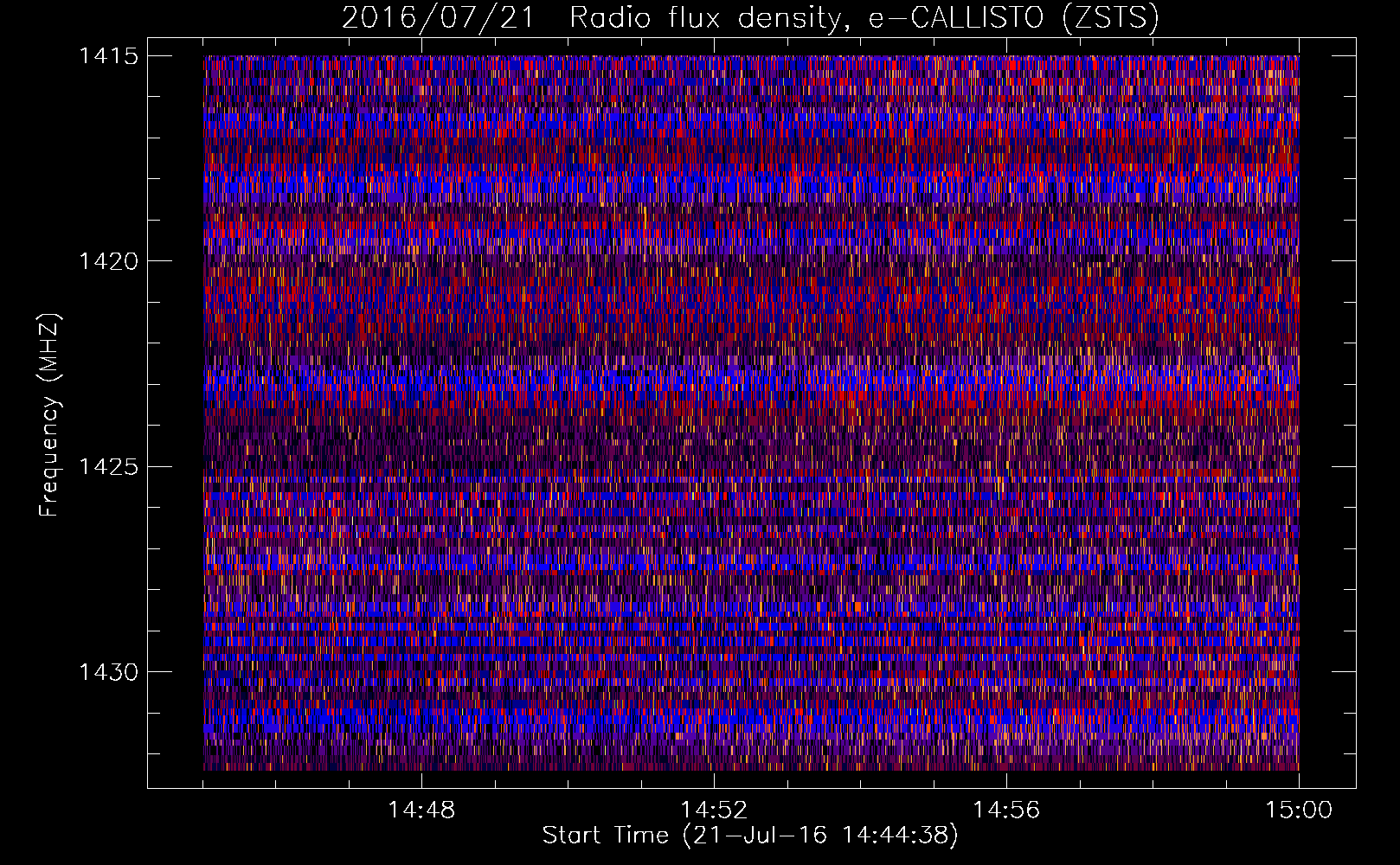
Task: Click the 1415 frequency axis label
Action: 108,56
